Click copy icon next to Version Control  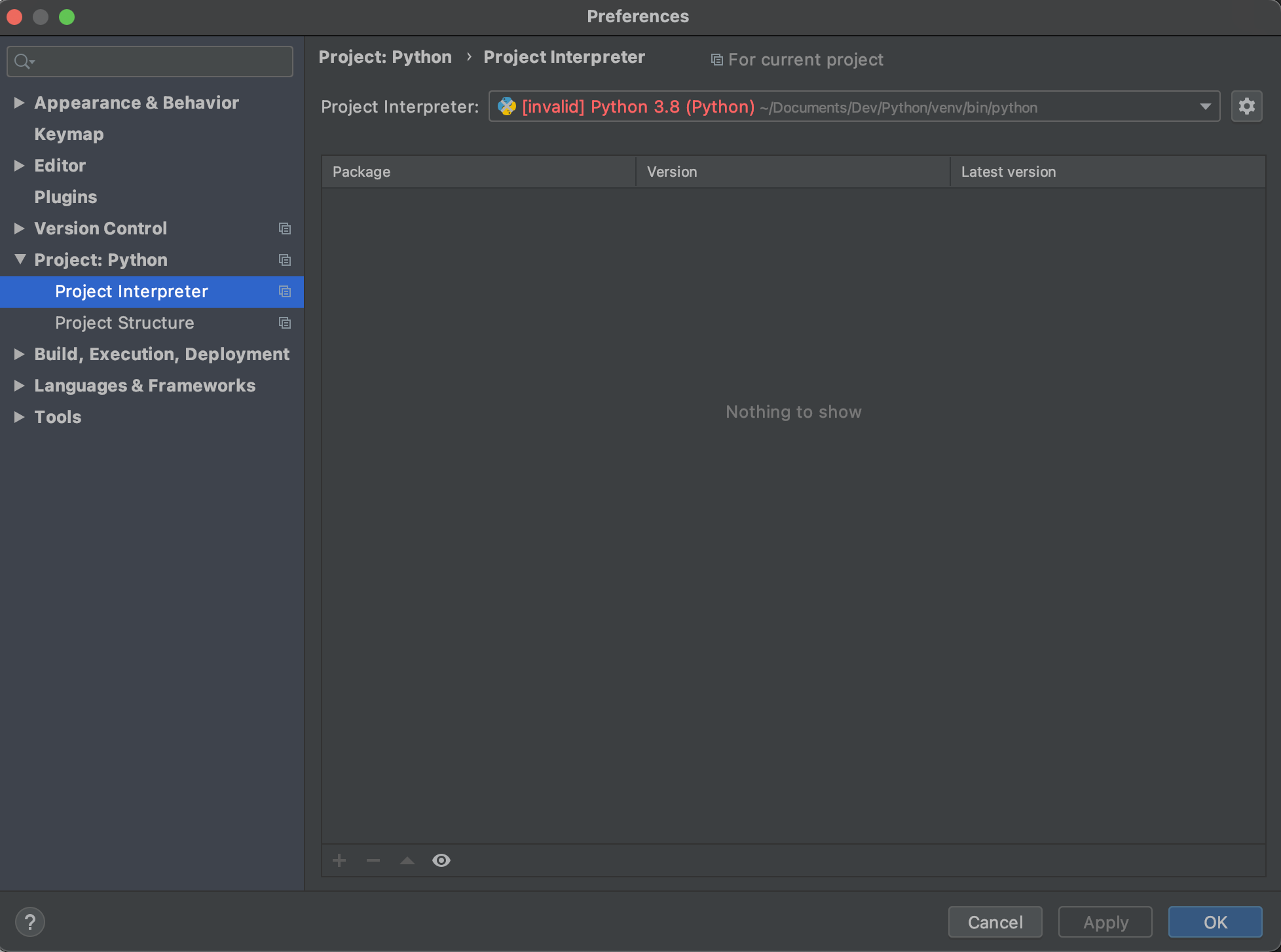(x=285, y=229)
